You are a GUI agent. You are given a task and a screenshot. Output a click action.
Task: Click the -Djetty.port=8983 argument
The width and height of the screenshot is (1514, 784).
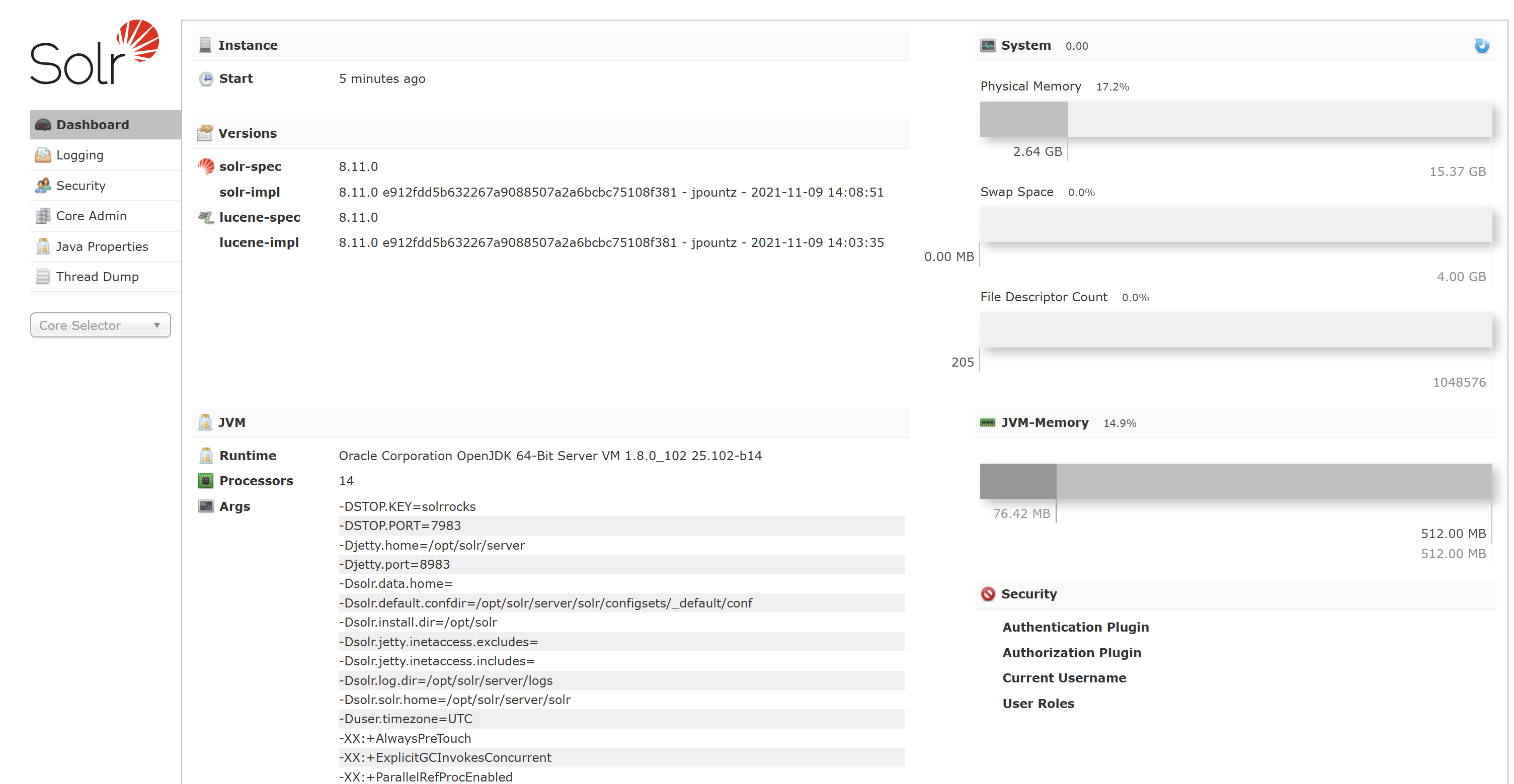(394, 564)
